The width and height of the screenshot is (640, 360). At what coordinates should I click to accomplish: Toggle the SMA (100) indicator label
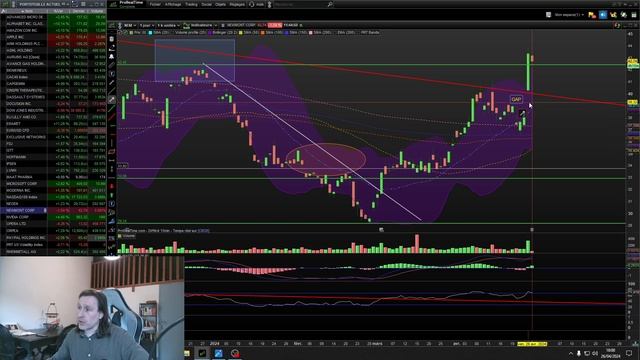(x=275, y=32)
